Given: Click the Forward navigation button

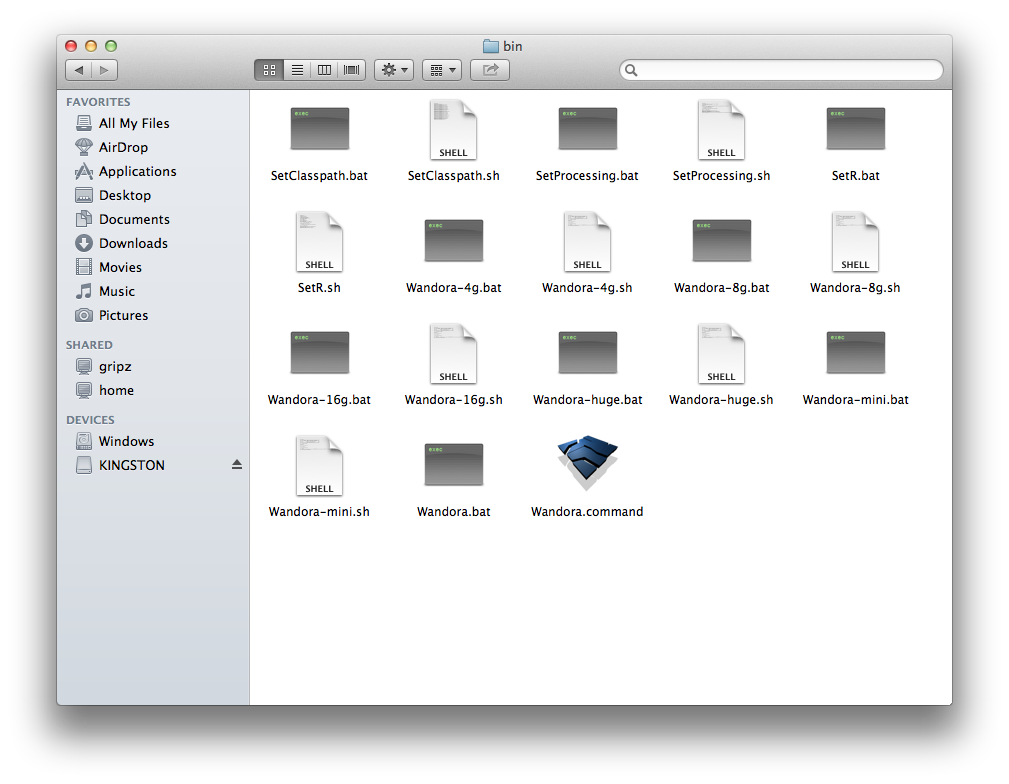Looking at the screenshot, I should [105, 70].
